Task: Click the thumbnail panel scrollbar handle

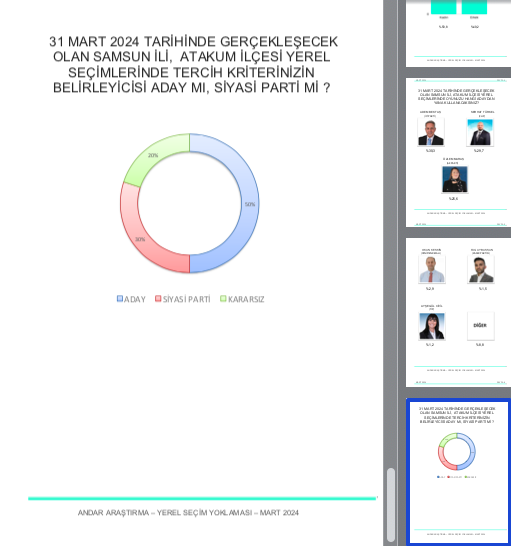Action: [391, 504]
